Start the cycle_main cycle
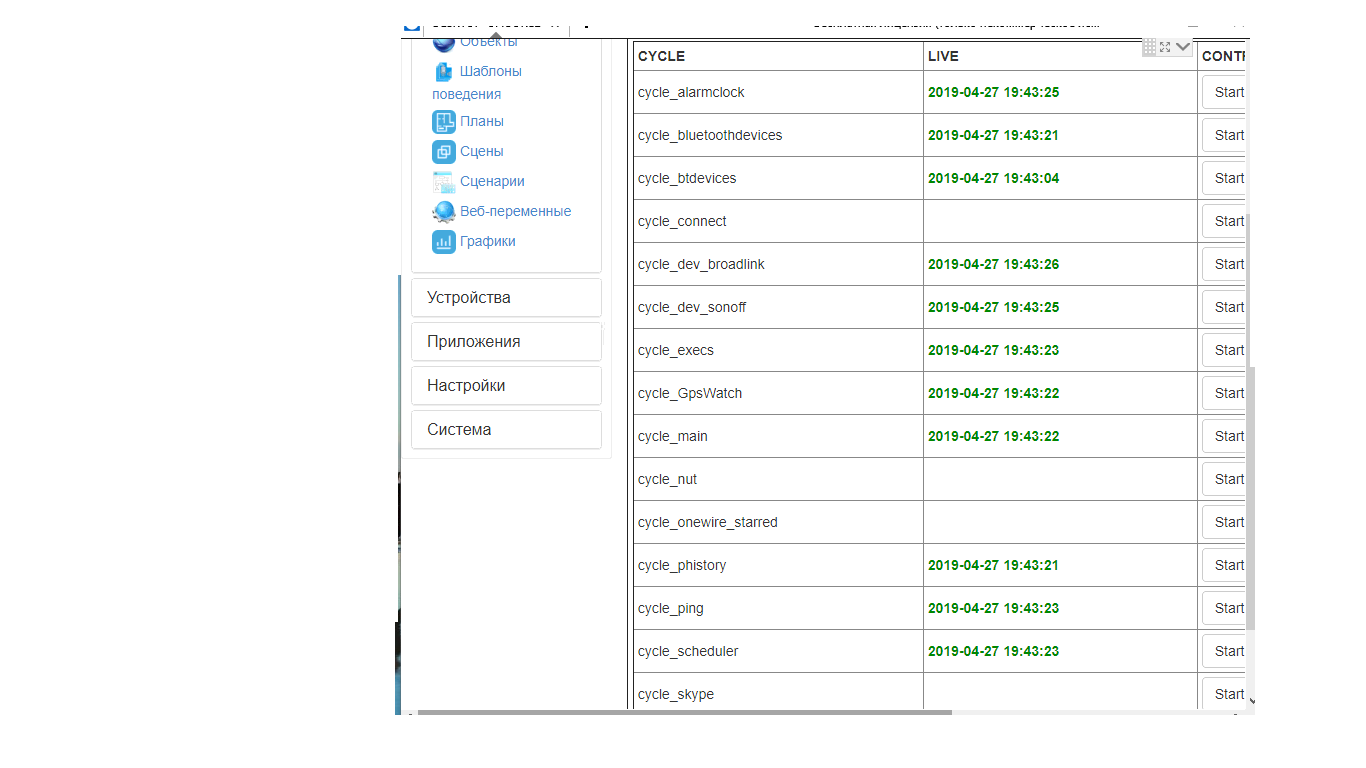Screen dimensions: 1366x768 point(1224,436)
